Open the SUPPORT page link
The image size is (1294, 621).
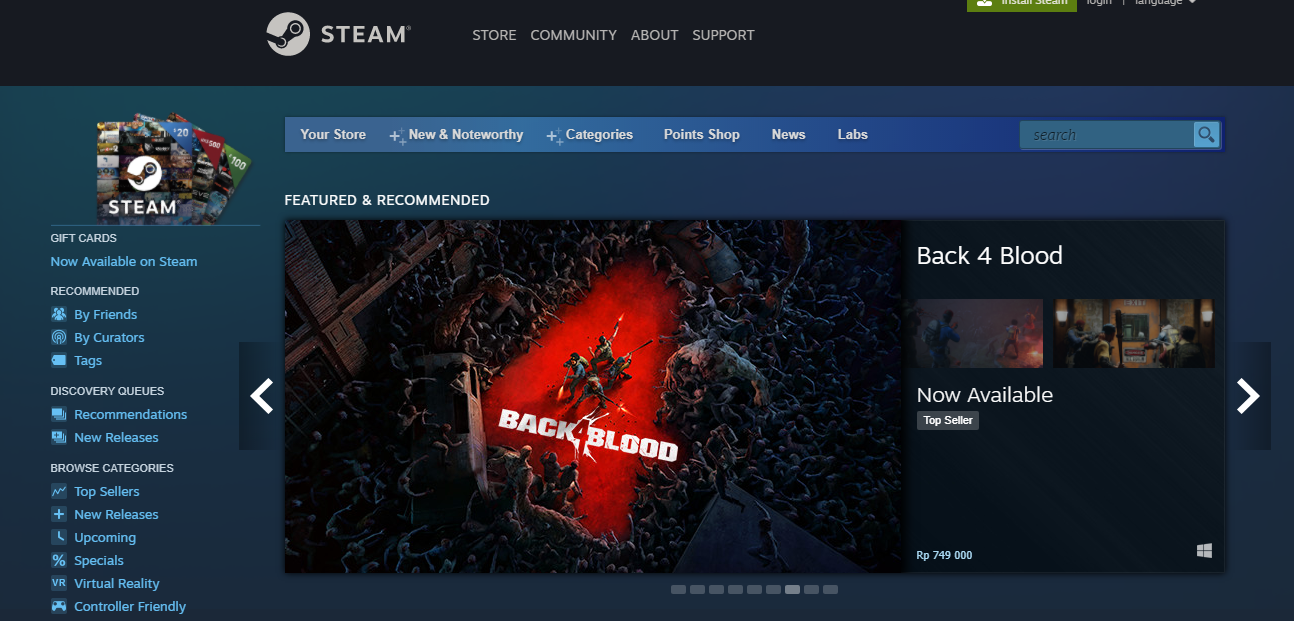coord(723,35)
